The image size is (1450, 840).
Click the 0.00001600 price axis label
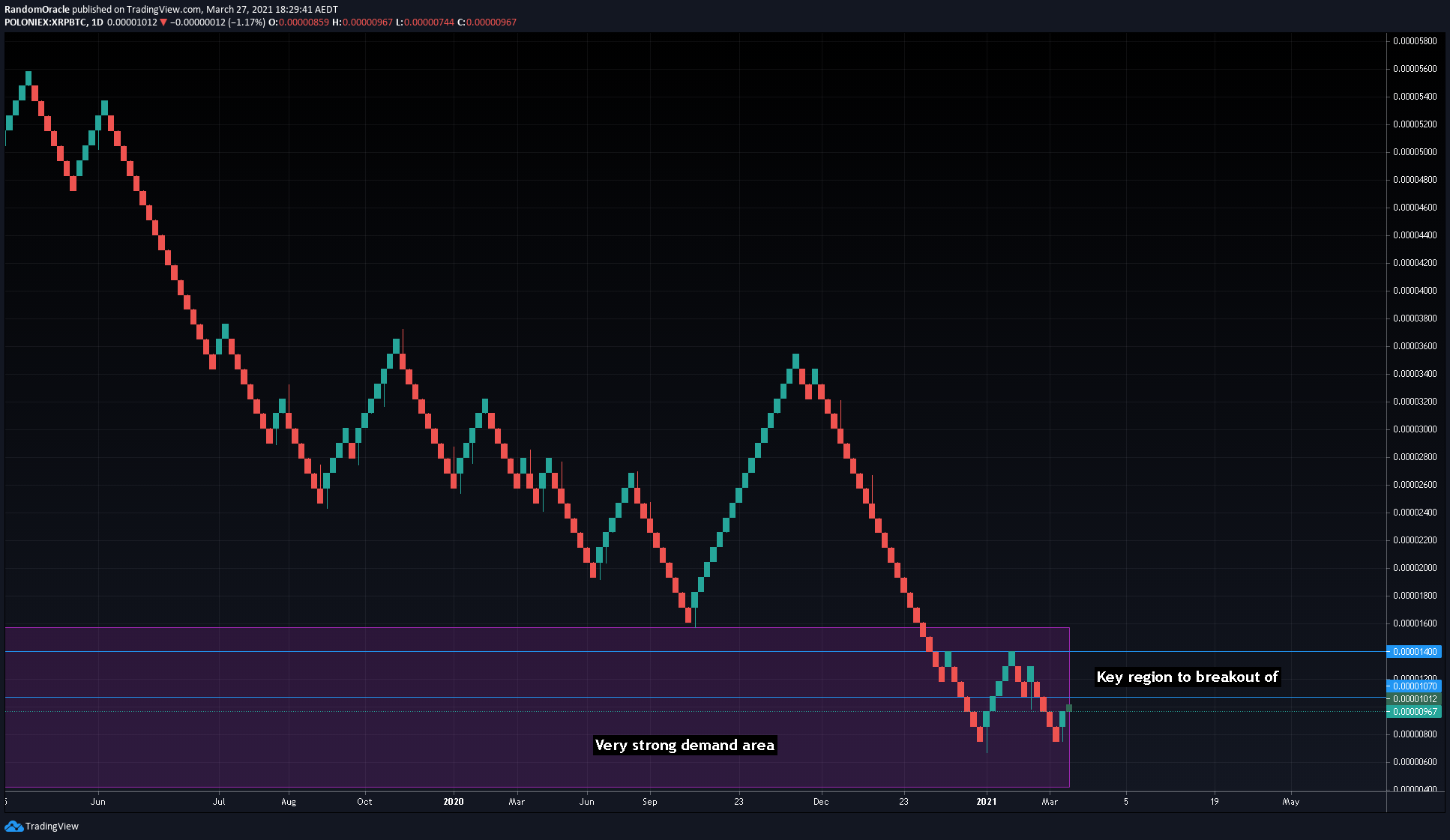pos(1415,623)
